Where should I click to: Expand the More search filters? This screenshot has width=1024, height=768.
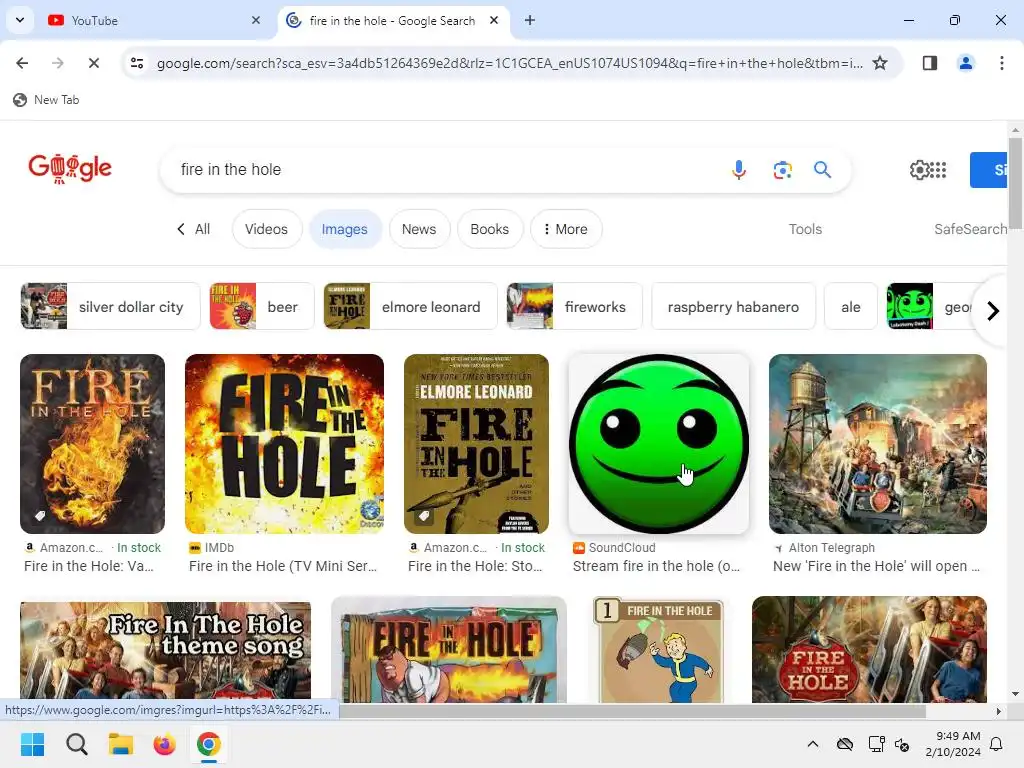(566, 229)
